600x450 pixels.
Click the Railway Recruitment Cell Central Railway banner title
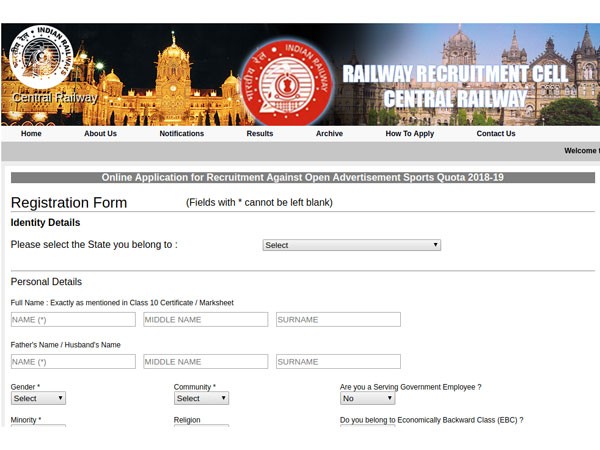455,86
